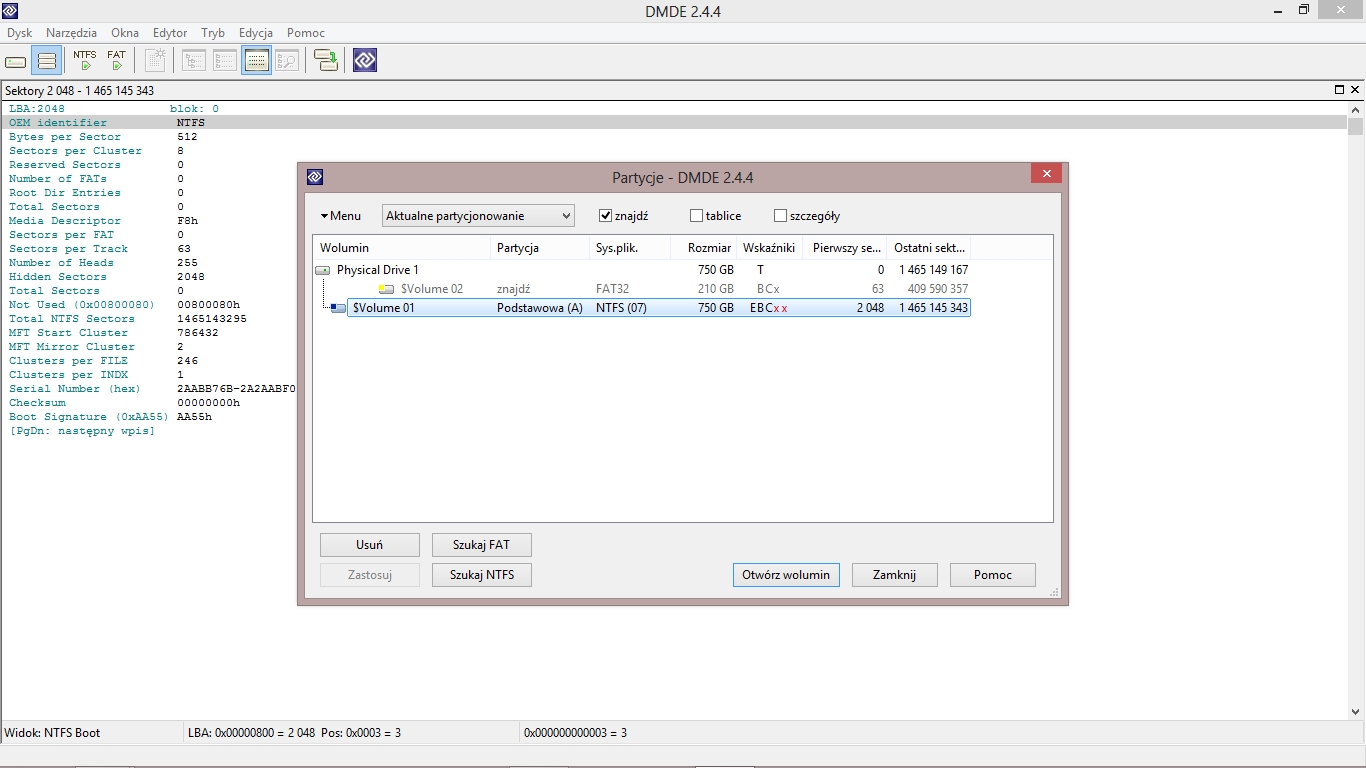Click the magnifier search view toolbar icon
1366x768 pixels.
(x=287, y=61)
